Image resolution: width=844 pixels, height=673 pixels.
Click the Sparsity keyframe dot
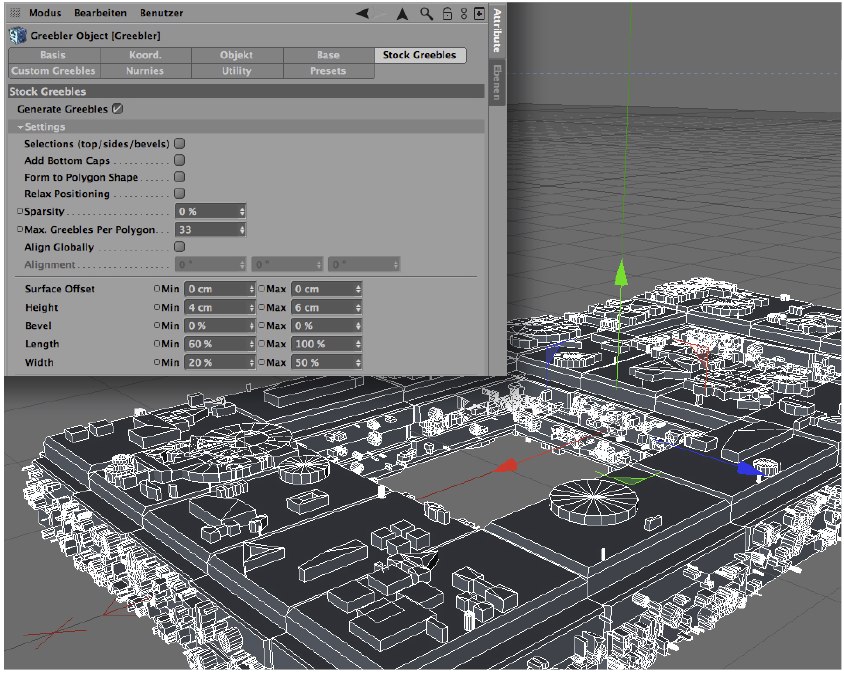[19, 212]
